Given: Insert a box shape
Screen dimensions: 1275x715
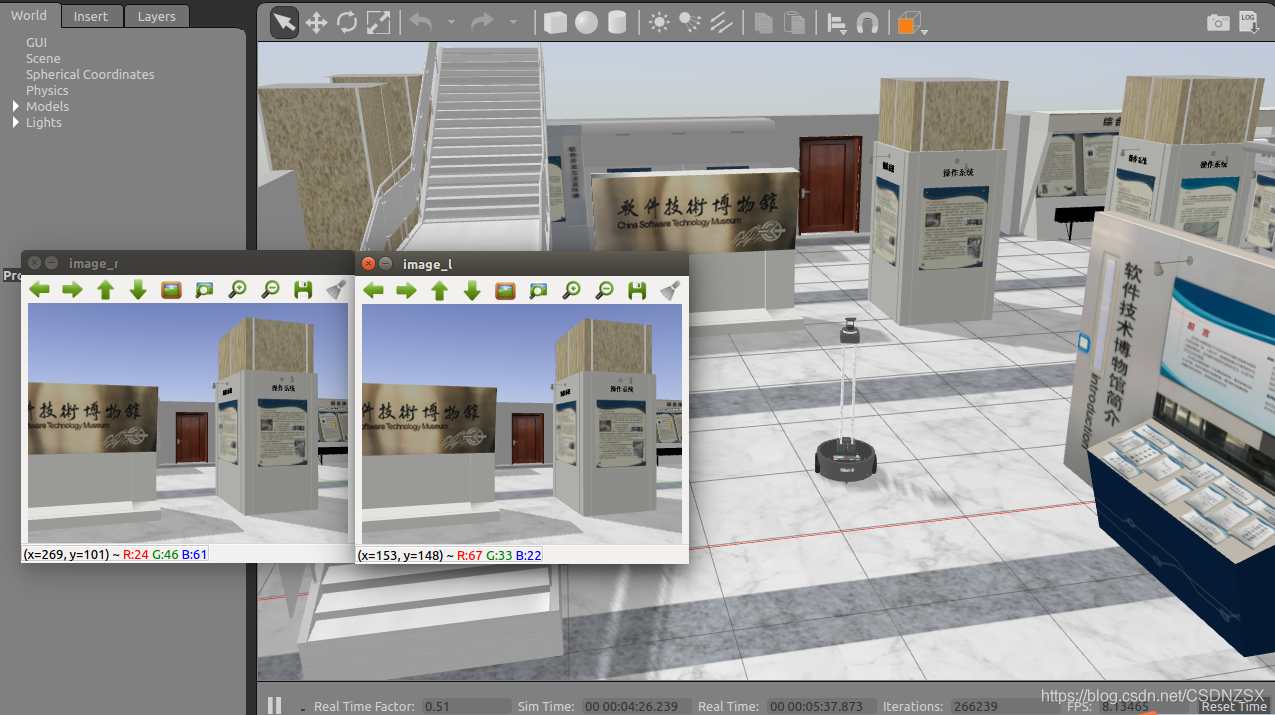Looking at the screenshot, I should 555,22.
